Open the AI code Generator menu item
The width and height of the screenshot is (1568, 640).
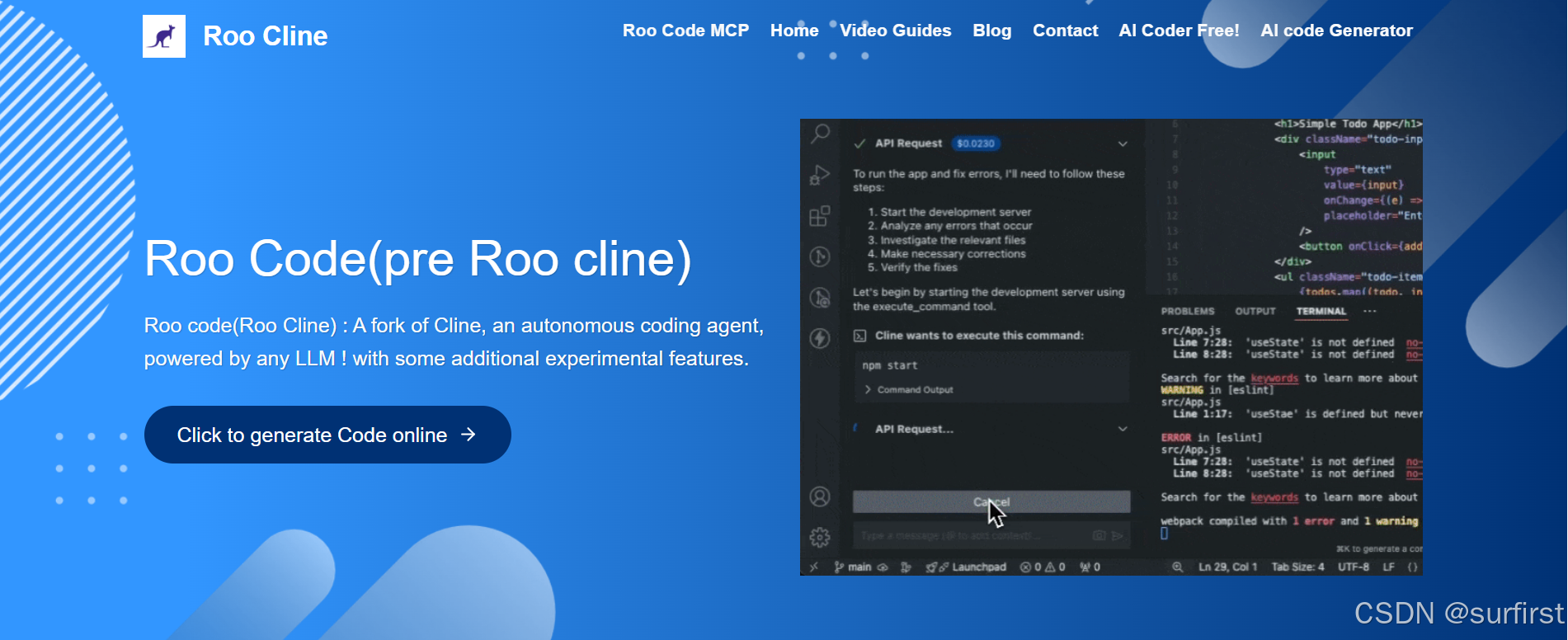point(1336,31)
